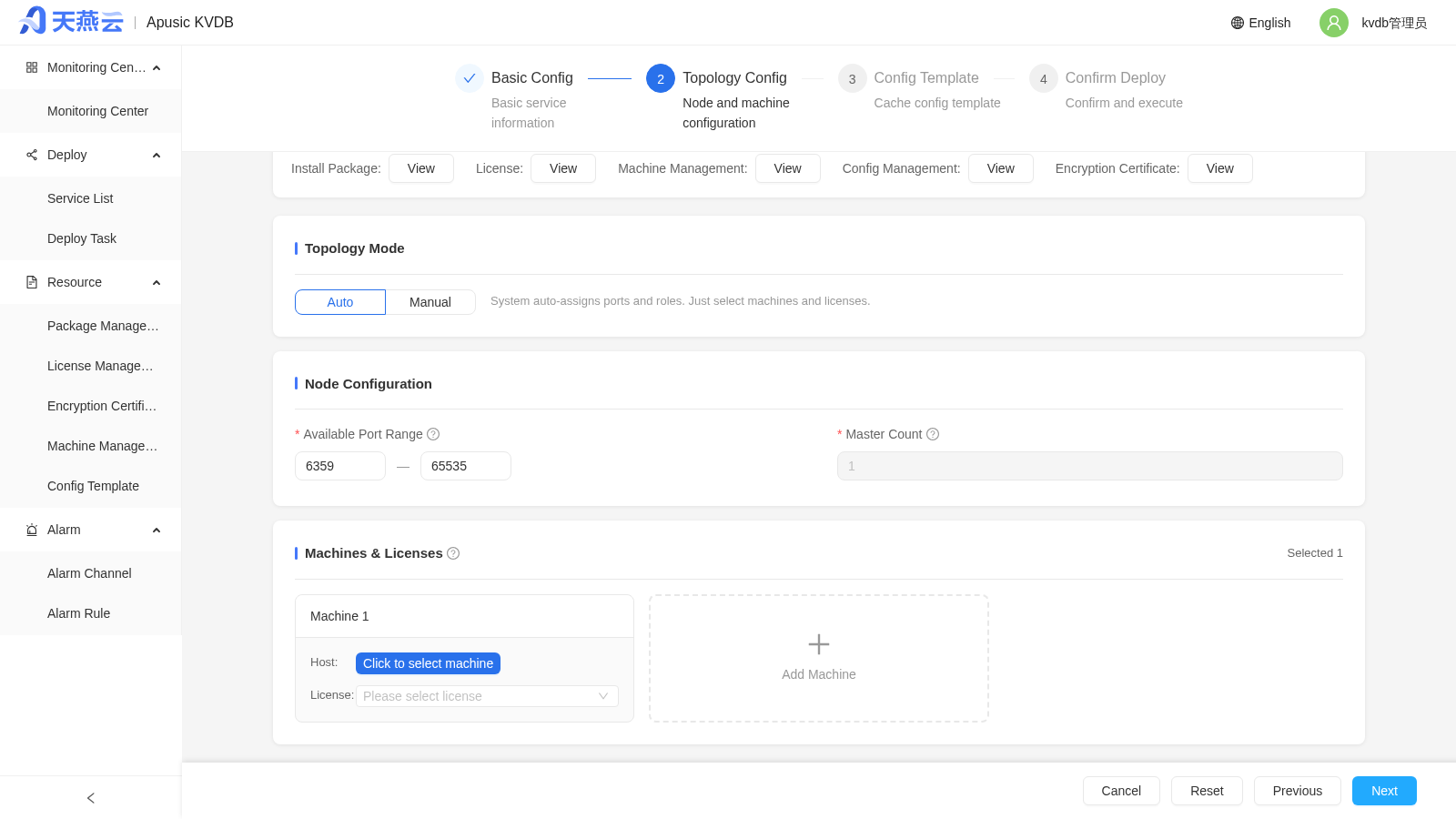Viewport: 1456px width, 819px height.
Task: Click the globe language icon
Action: [x=1238, y=23]
